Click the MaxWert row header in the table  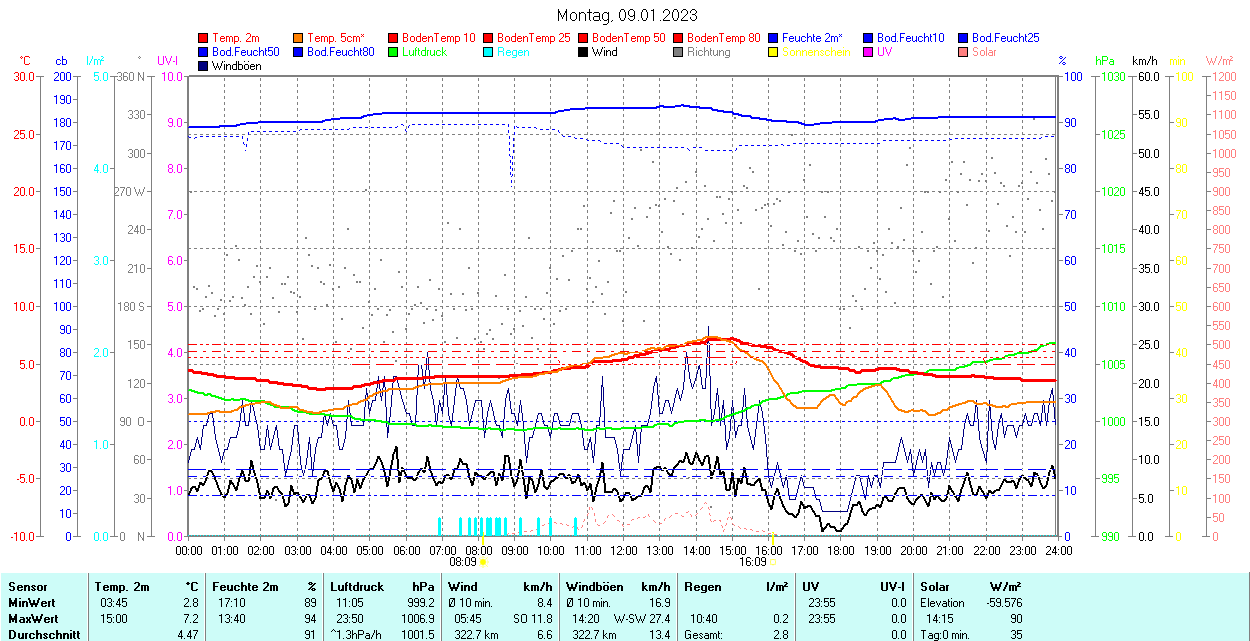tap(33, 619)
